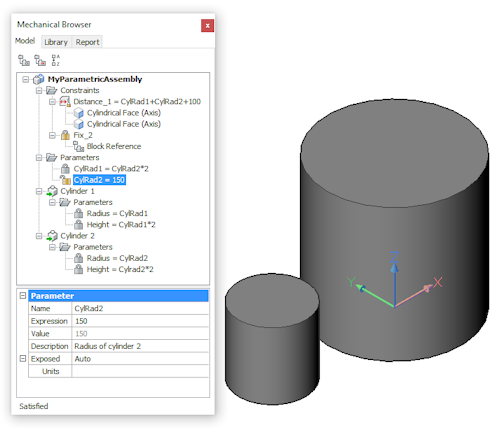Open the Report tab

(87, 42)
